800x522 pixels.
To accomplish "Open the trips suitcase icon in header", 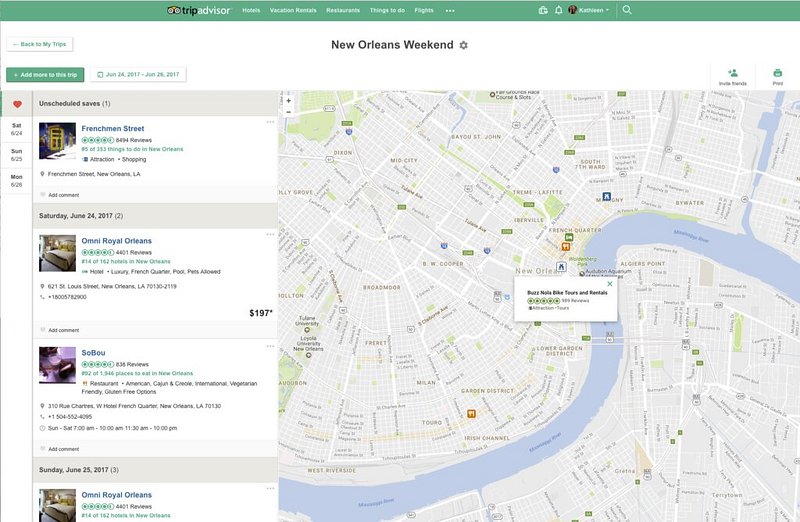I will [543, 10].
